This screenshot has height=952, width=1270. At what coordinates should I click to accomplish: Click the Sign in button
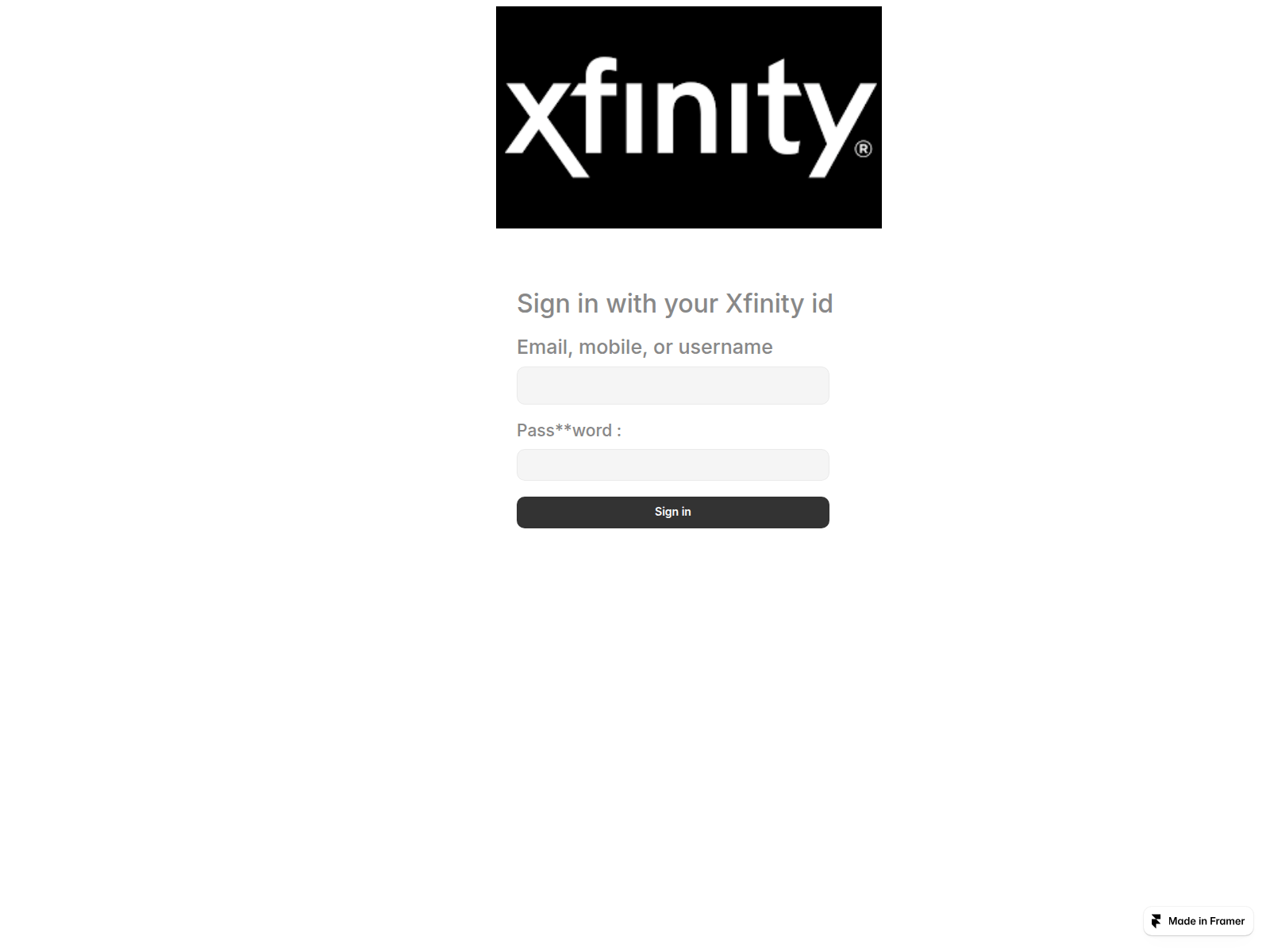(x=673, y=512)
